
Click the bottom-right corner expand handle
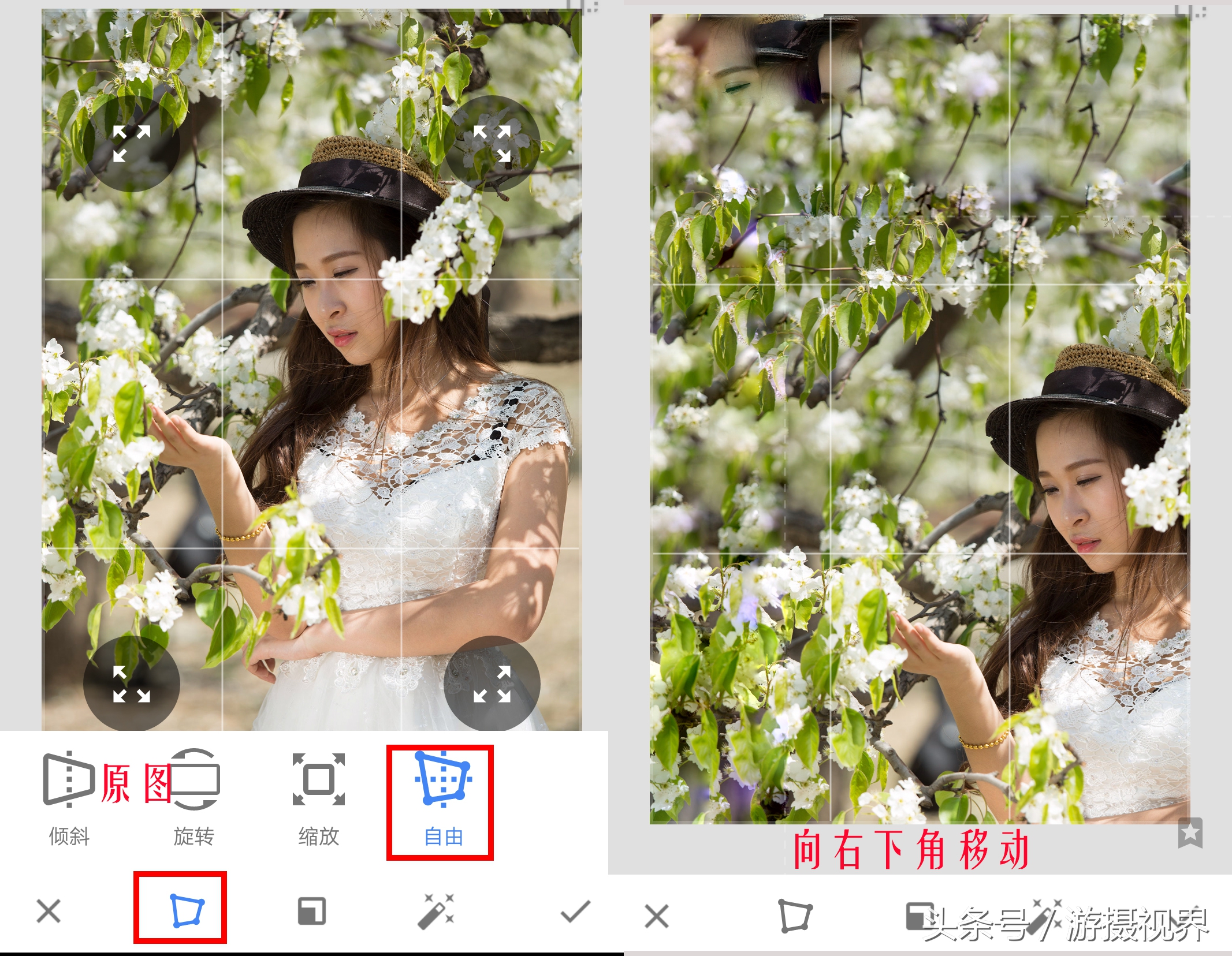[x=493, y=683]
